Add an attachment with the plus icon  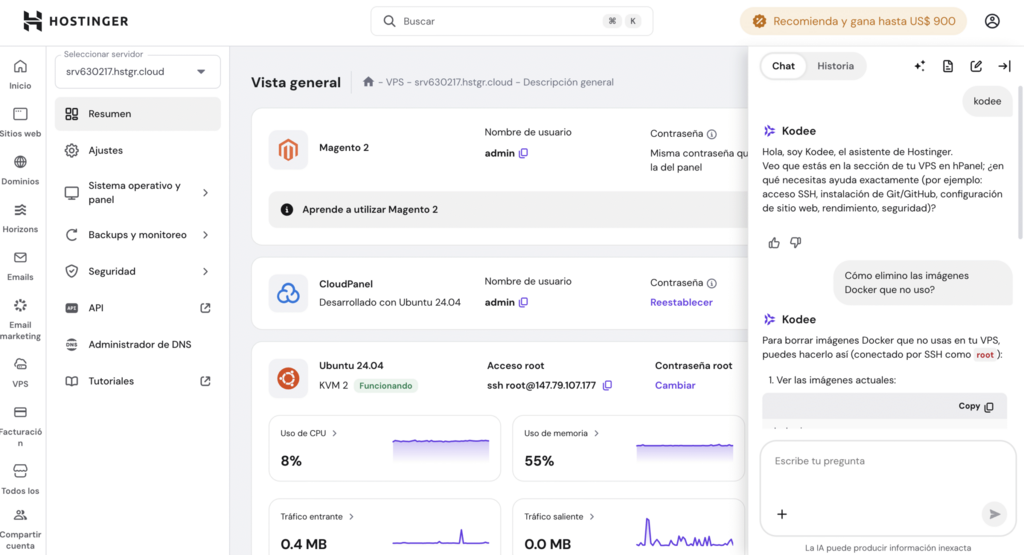[782, 515]
